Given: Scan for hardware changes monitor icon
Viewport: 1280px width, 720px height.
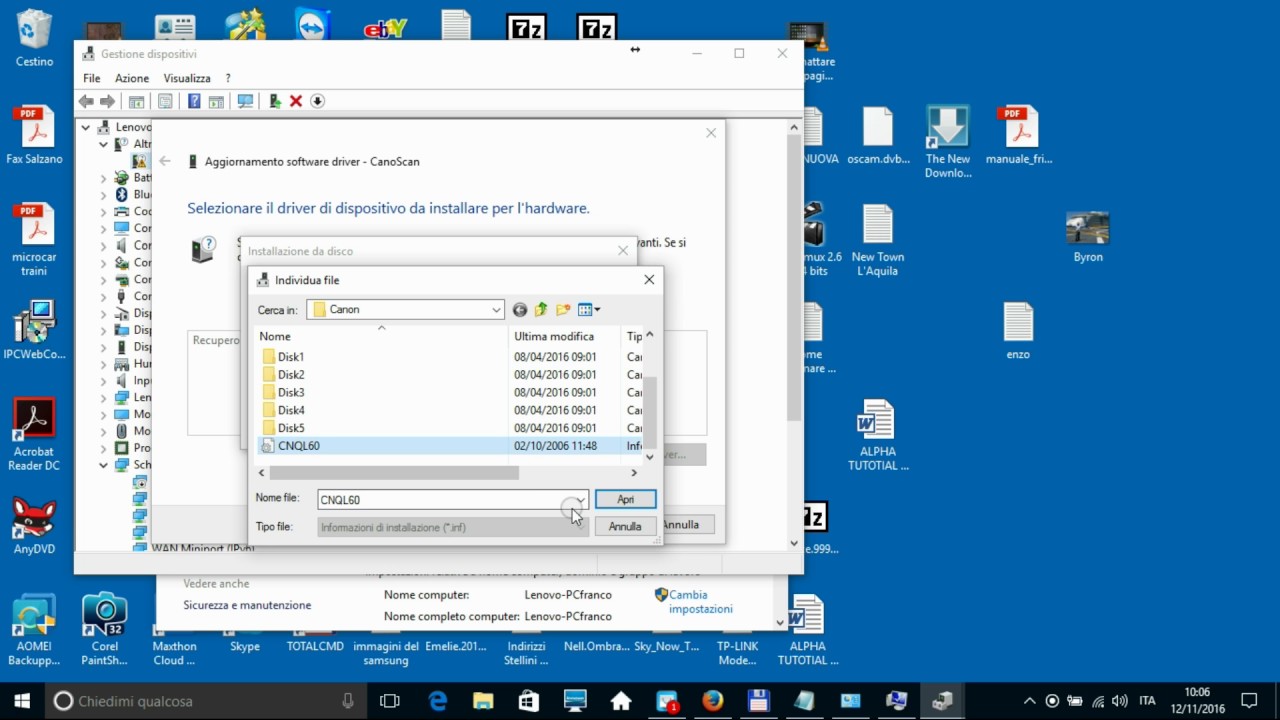Looking at the screenshot, I should coord(245,101).
